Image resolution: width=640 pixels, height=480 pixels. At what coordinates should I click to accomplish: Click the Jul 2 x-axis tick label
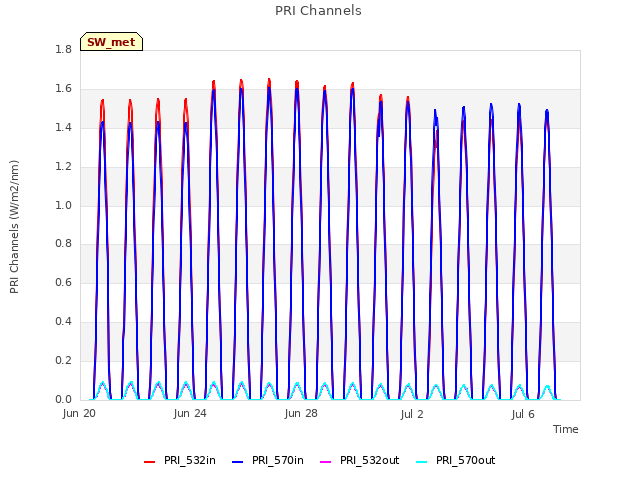412,415
